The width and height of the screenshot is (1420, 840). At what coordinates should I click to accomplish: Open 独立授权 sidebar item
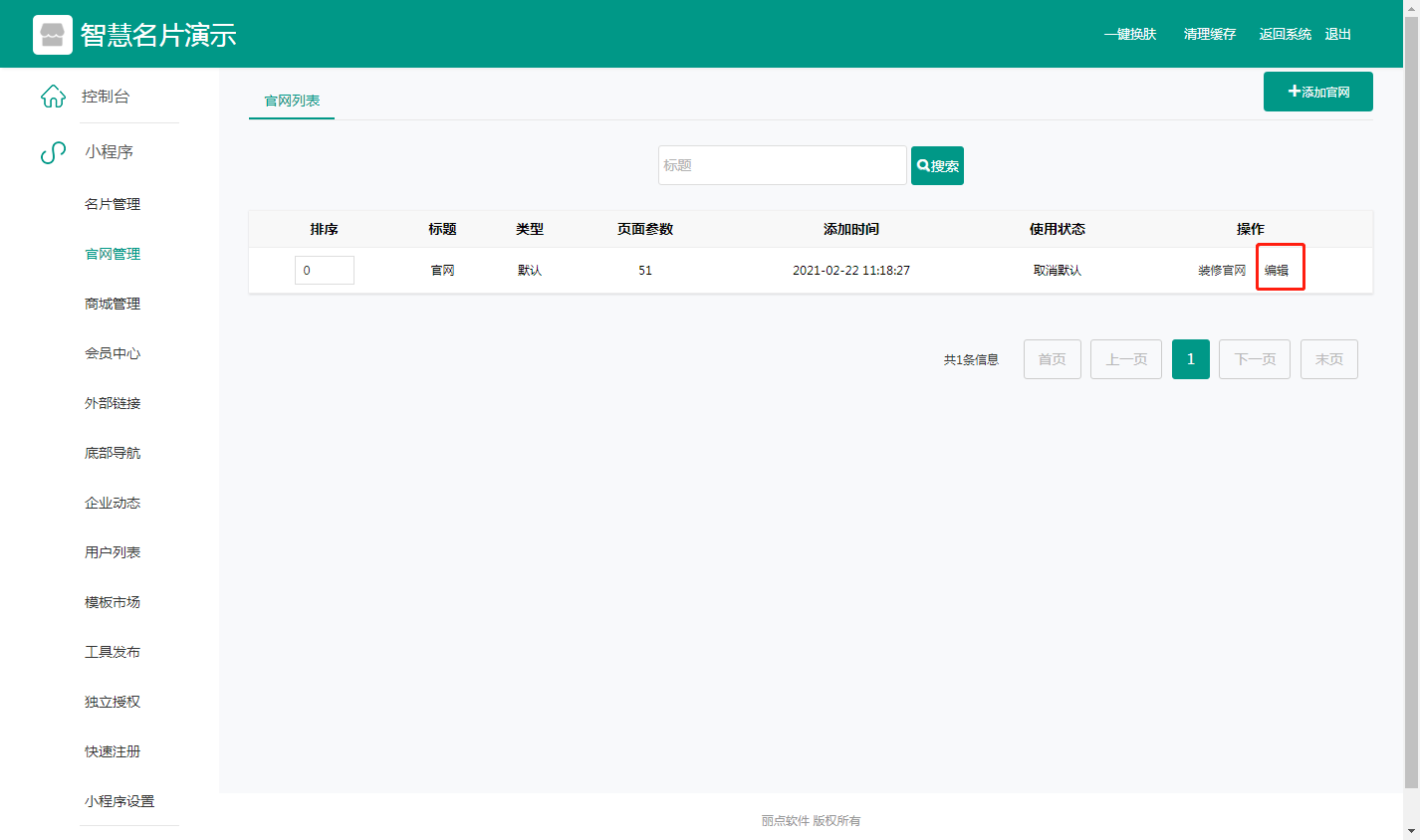[x=113, y=702]
